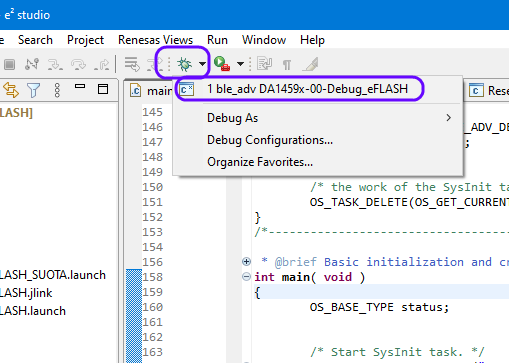Open the view menu three-dots icon
The height and width of the screenshot is (363, 509).
point(57,90)
